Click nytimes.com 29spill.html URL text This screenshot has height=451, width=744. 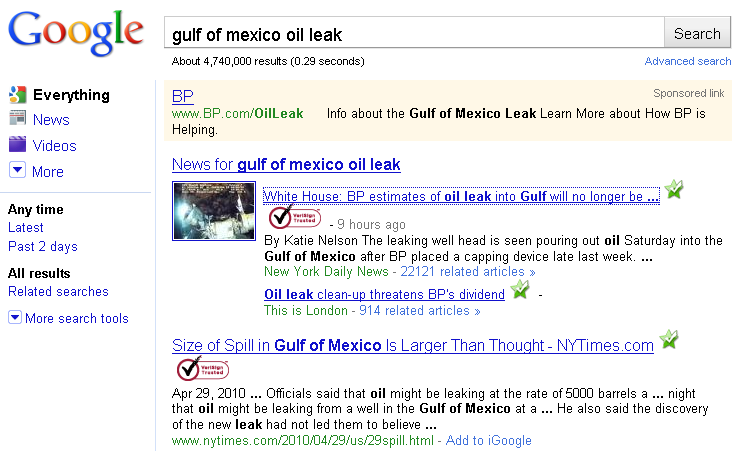pos(303,441)
